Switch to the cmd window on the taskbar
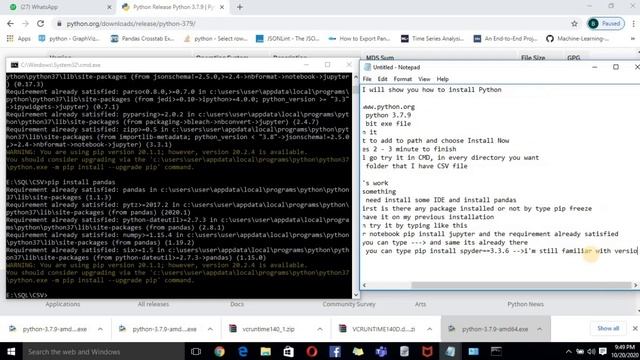Screen dimensions: 640x360 [x=496, y=351]
